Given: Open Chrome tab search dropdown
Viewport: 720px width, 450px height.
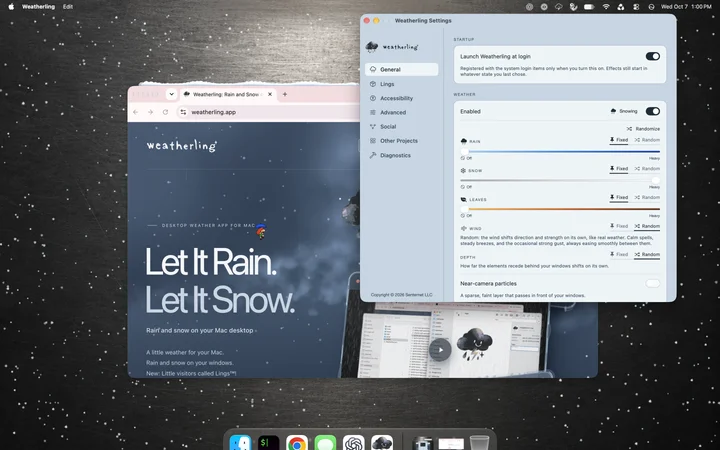Looking at the screenshot, I should pyautogui.click(x=171, y=94).
